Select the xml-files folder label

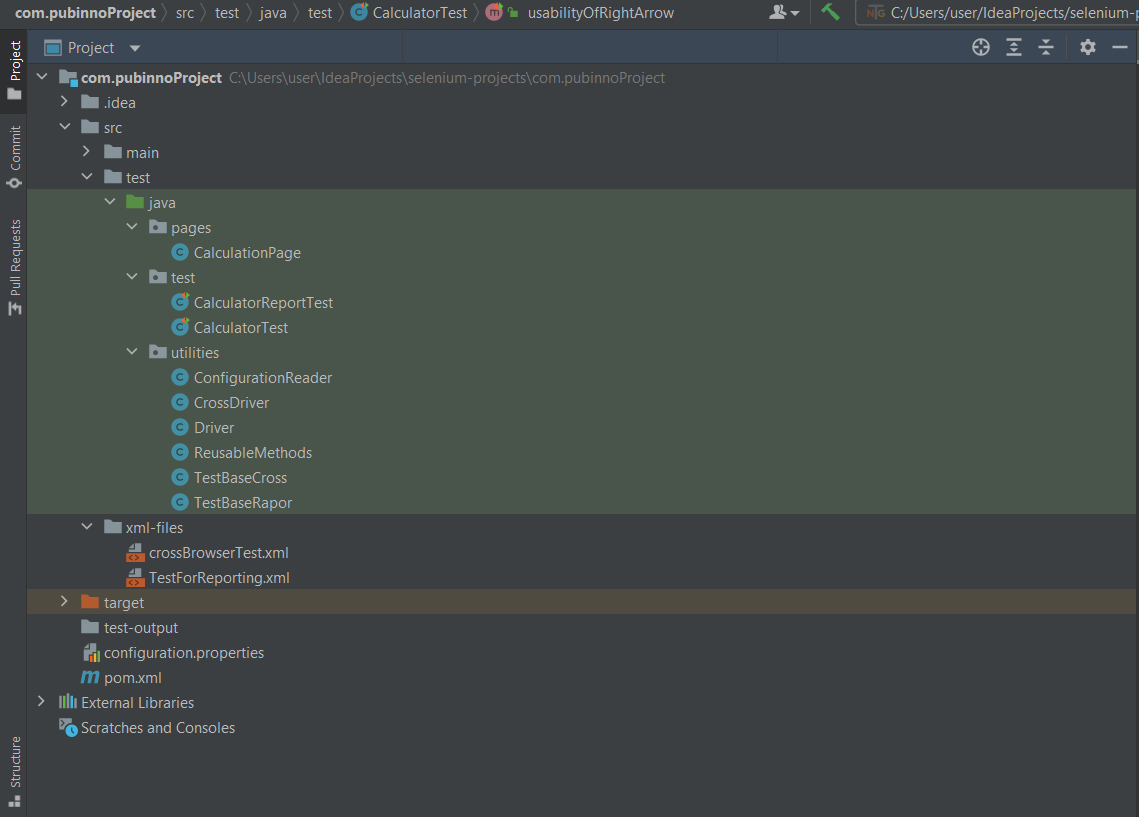click(x=155, y=528)
